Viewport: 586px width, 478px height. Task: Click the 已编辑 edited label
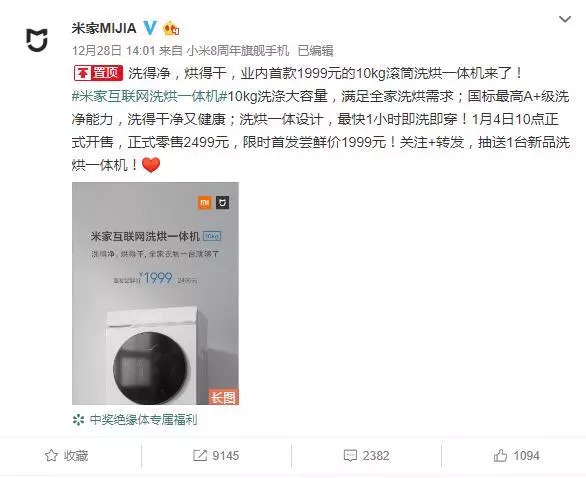315,50
